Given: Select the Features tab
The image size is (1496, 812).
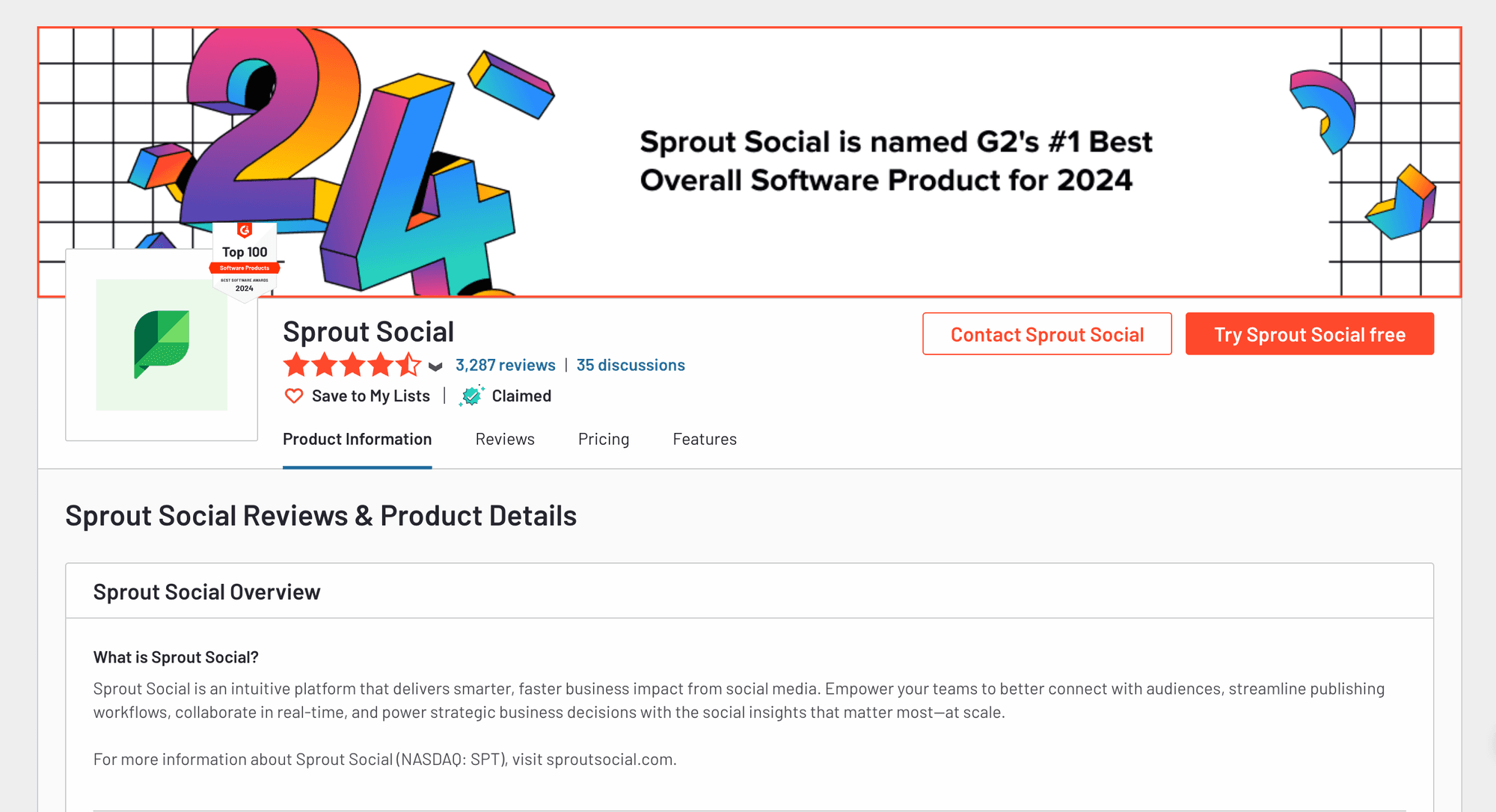Looking at the screenshot, I should pyautogui.click(x=705, y=440).
